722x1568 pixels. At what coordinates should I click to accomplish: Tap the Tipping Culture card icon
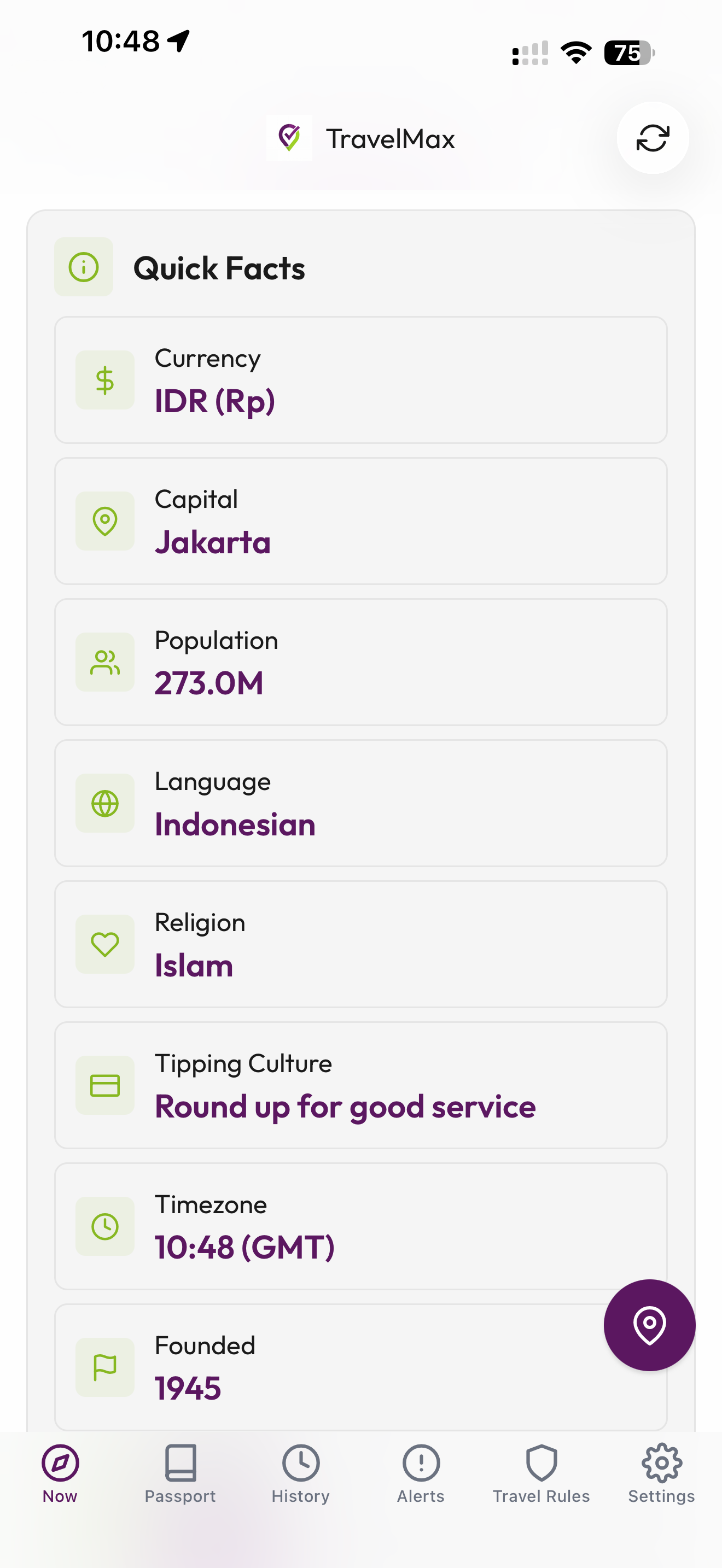[104, 1085]
